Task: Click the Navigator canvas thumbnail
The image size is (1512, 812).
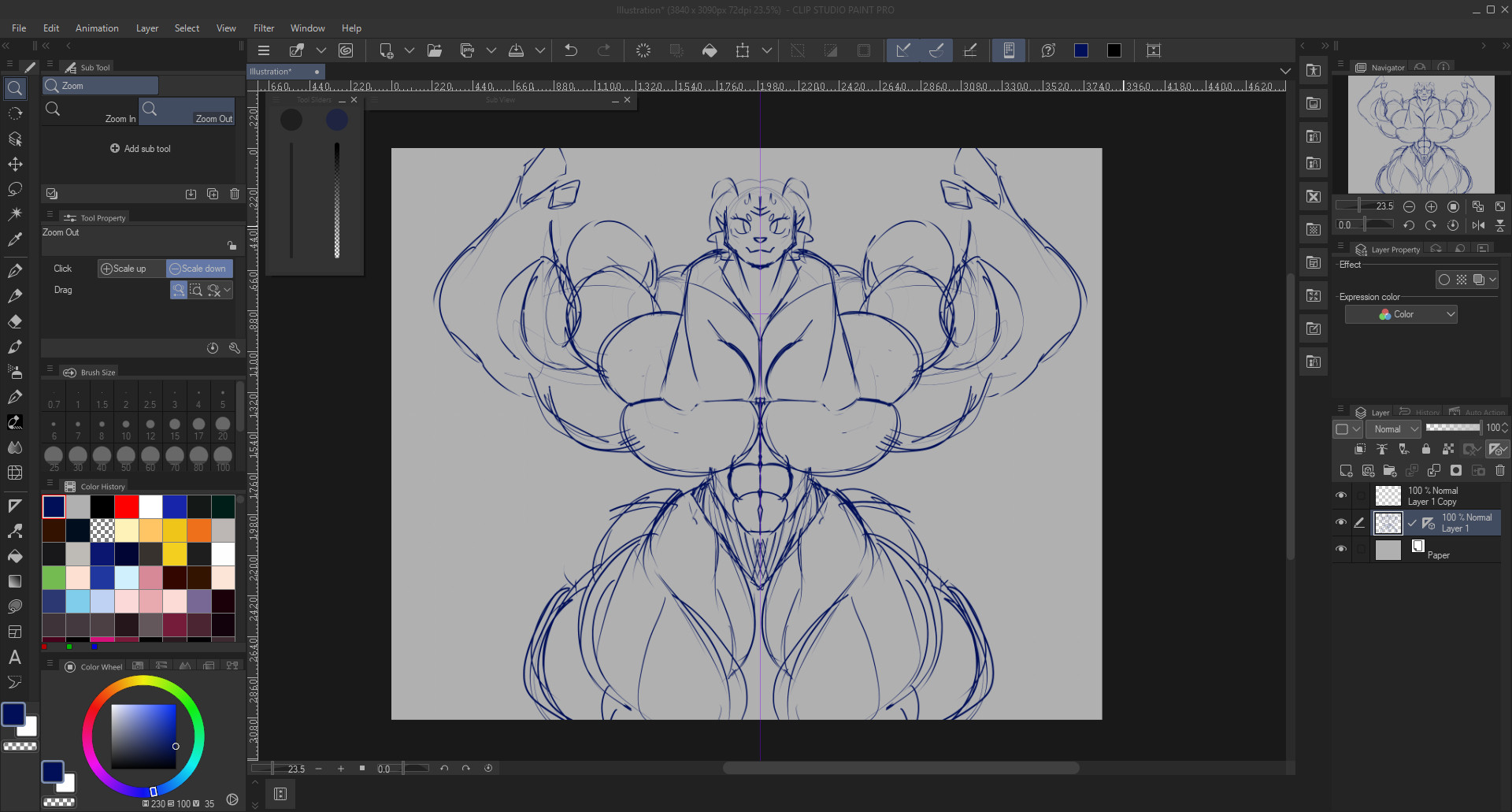Action: coord(1421,134)
